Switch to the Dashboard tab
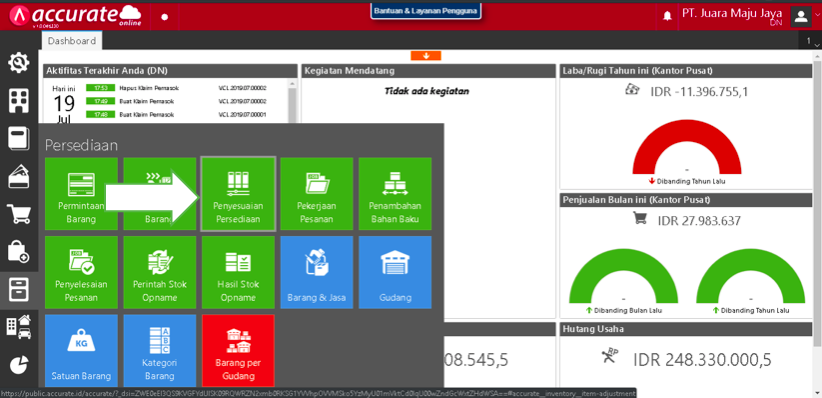This screenshot has height=398, width=822. [72, 41]
